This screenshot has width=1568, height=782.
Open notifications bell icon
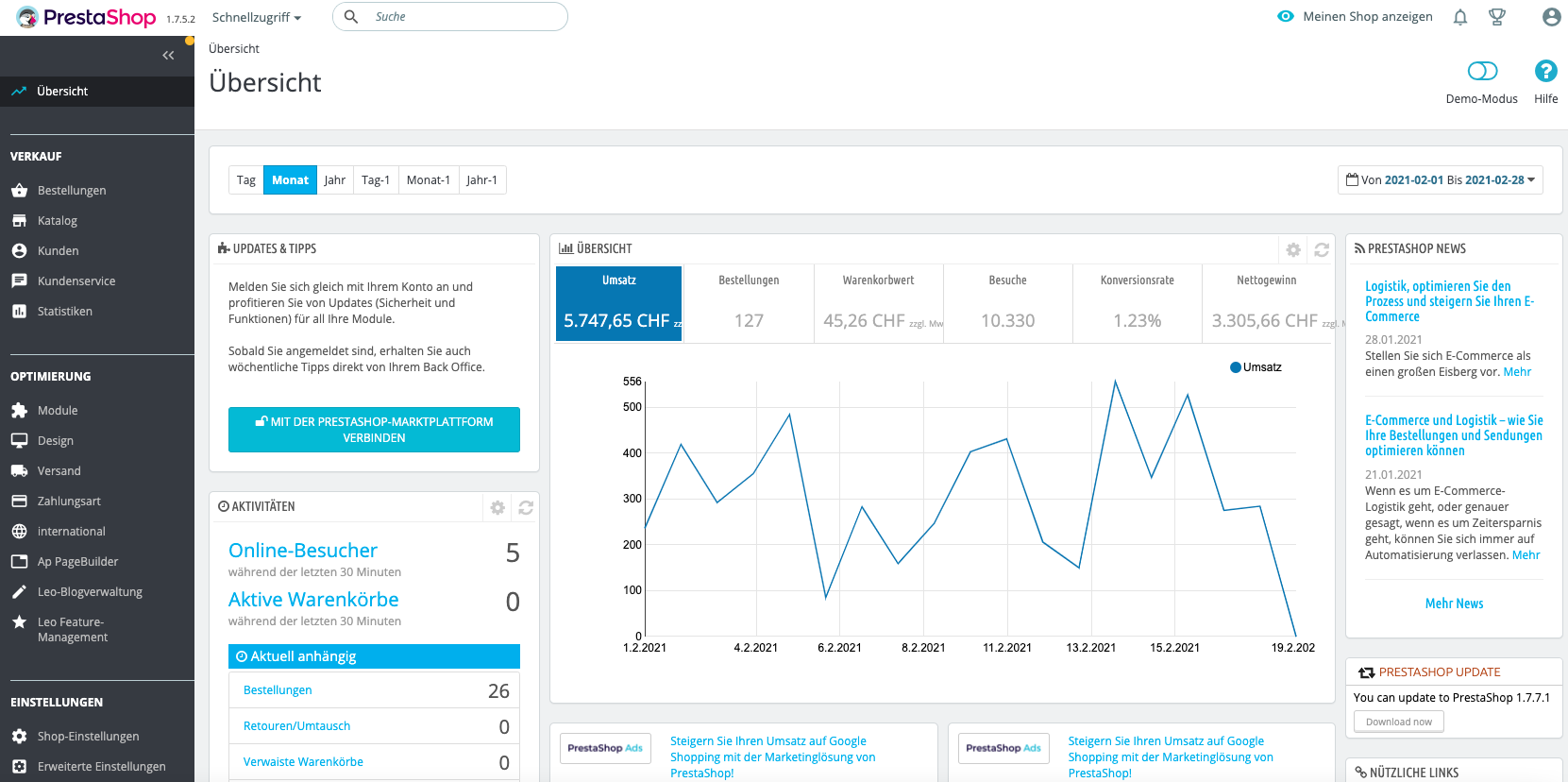click(x=1460, y=17)
